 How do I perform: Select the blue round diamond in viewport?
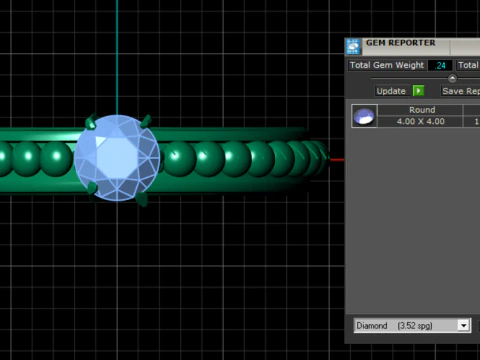(x=117, y=158)
